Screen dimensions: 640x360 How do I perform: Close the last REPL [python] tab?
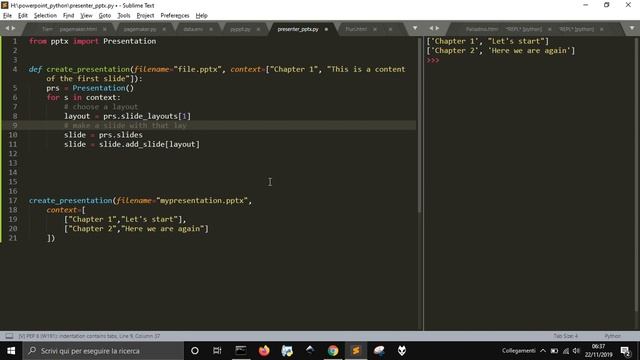coord(602,29)
